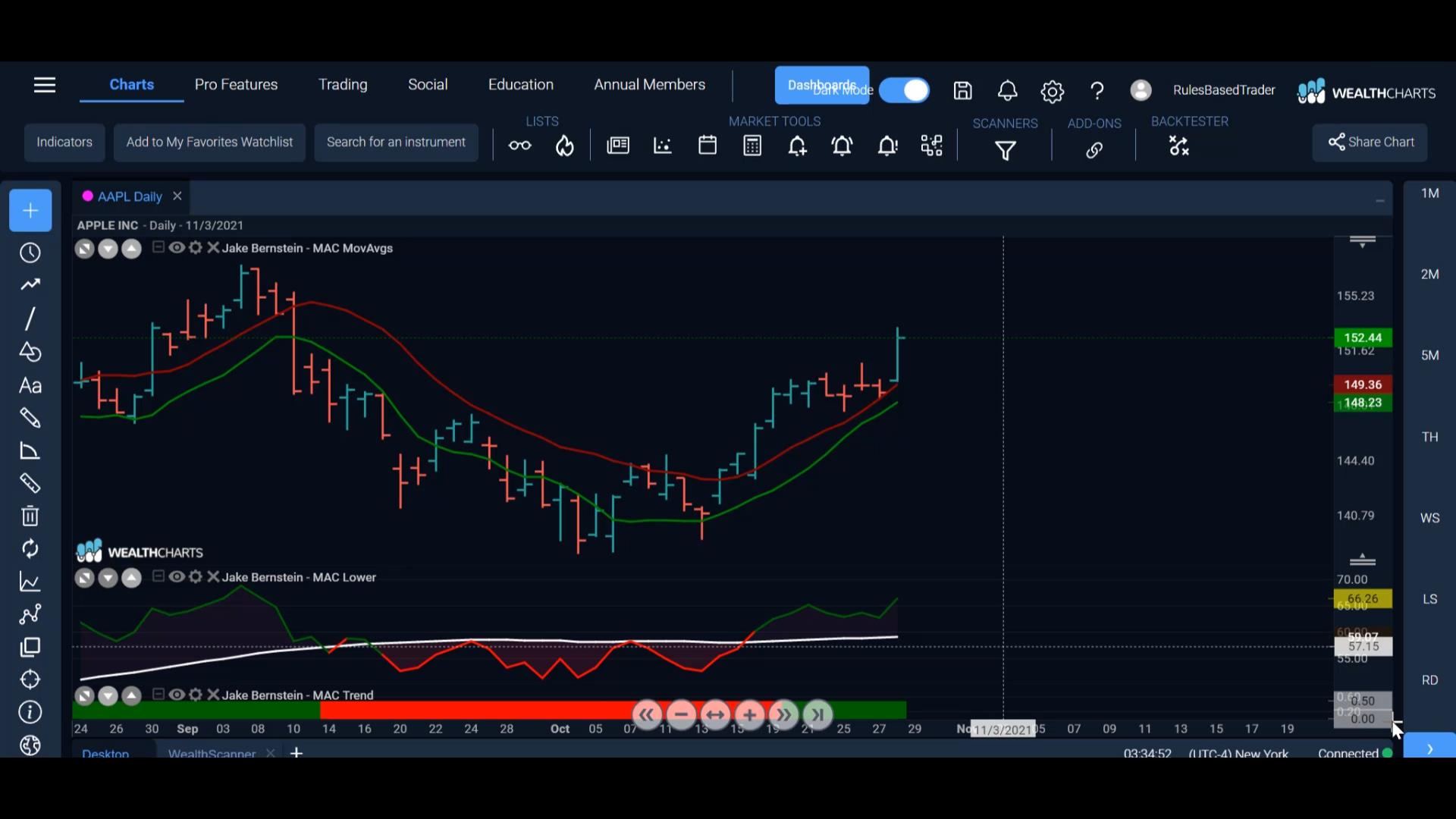The width and height of the screenshot is (1456, 819).
Task: Click the save layout floppy disk icon
Action: (962, 91)
